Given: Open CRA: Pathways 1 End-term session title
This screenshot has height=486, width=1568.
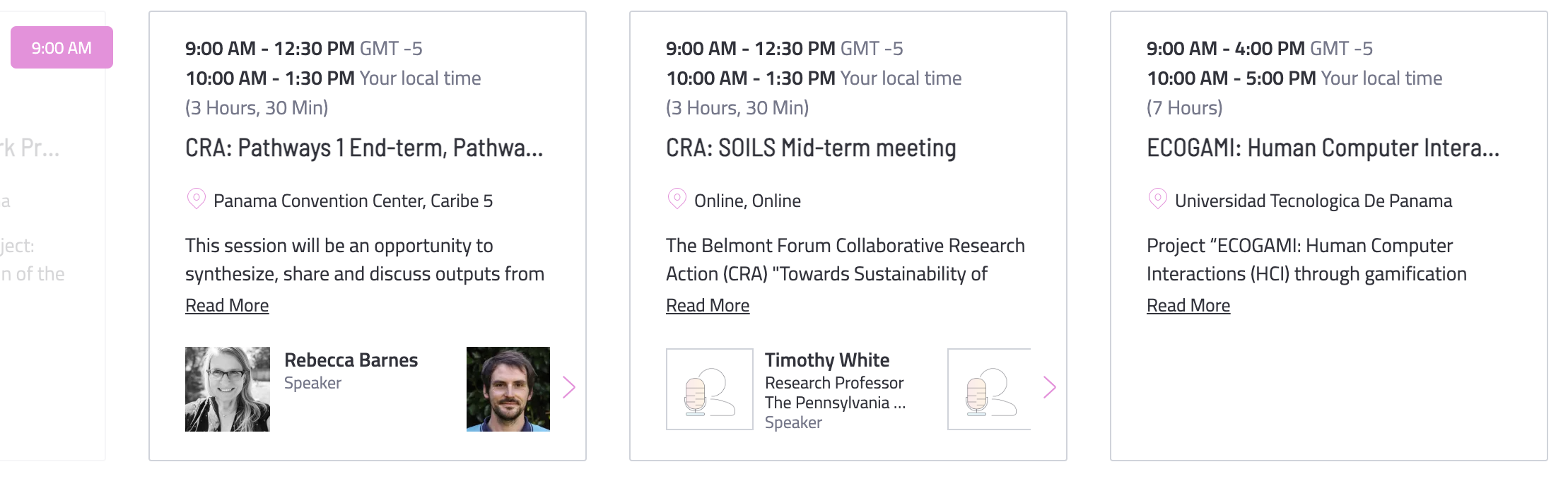Looking at the screenshot, I should click(364, 148).
